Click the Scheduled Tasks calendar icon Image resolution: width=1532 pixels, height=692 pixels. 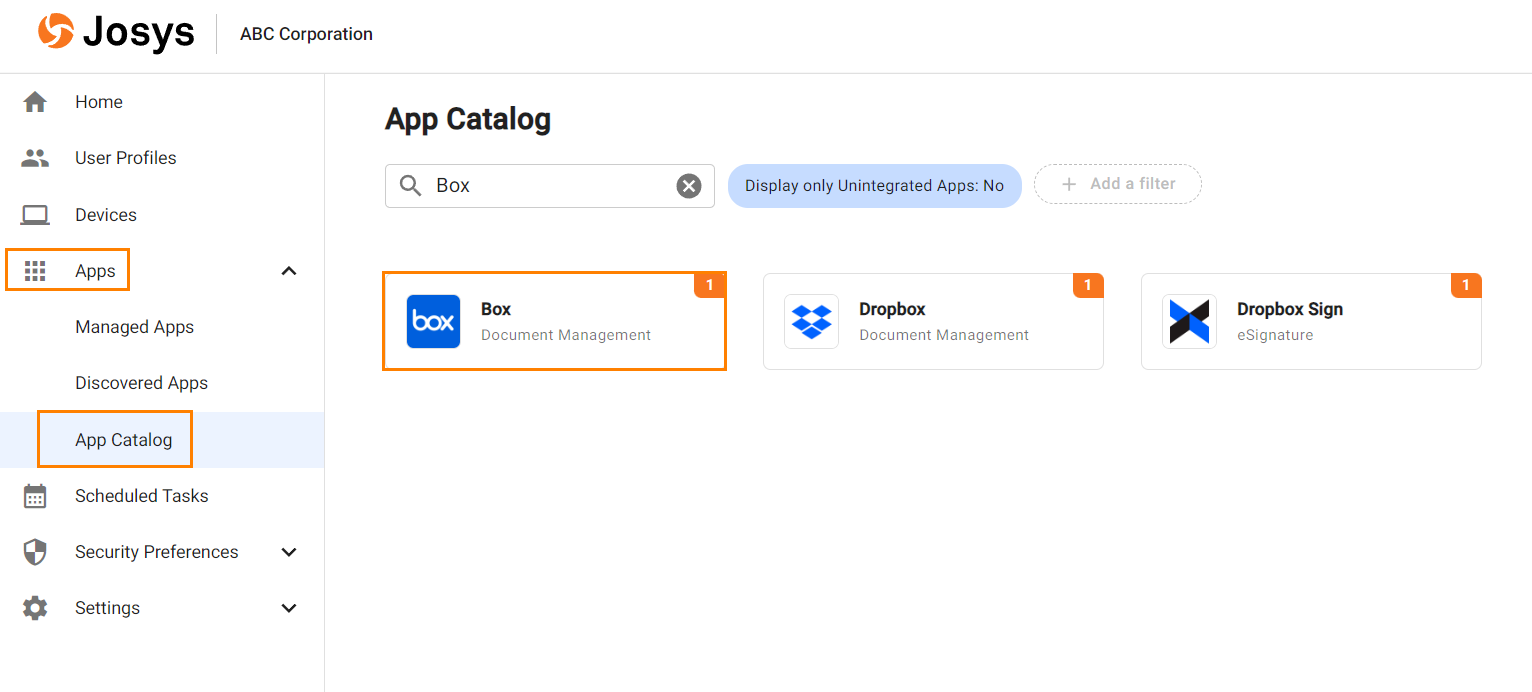point(35,496)
